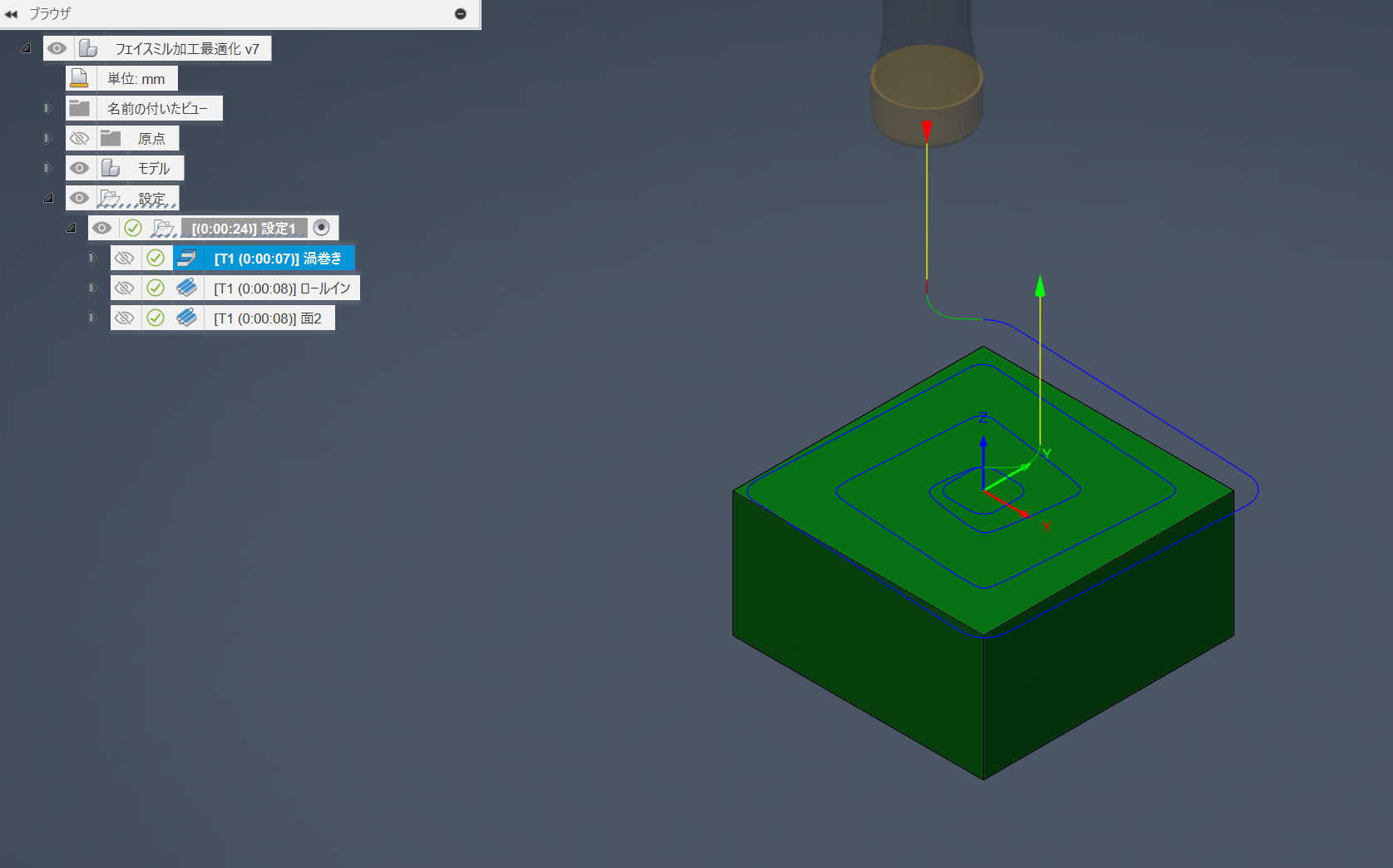This screenshot has height=868, width=1393.
Task: Toggle visibility of the 渦巻き toolpath
Action: [126, 258]
